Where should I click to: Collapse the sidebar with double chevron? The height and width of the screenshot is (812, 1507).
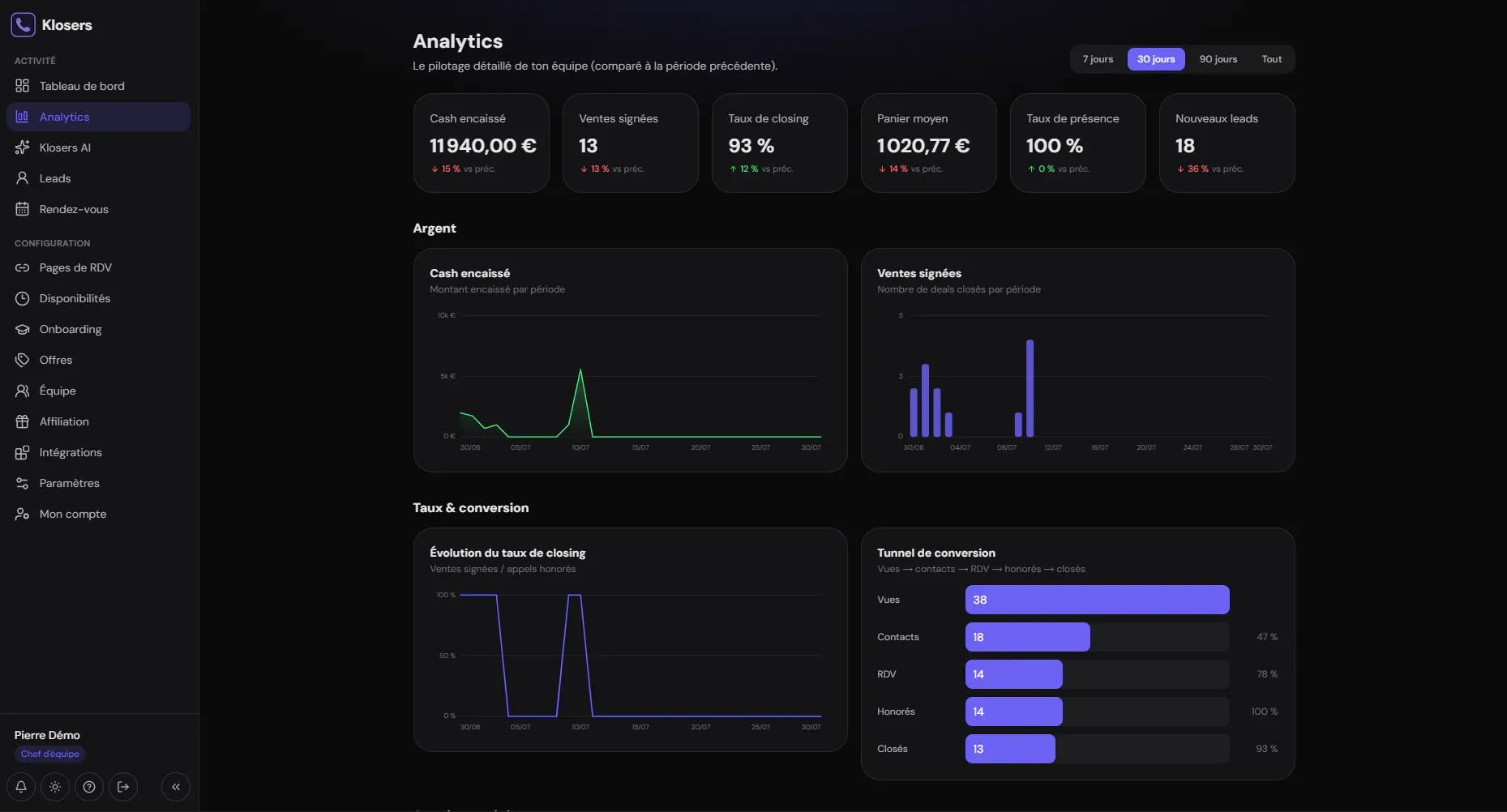pos(176,787)
